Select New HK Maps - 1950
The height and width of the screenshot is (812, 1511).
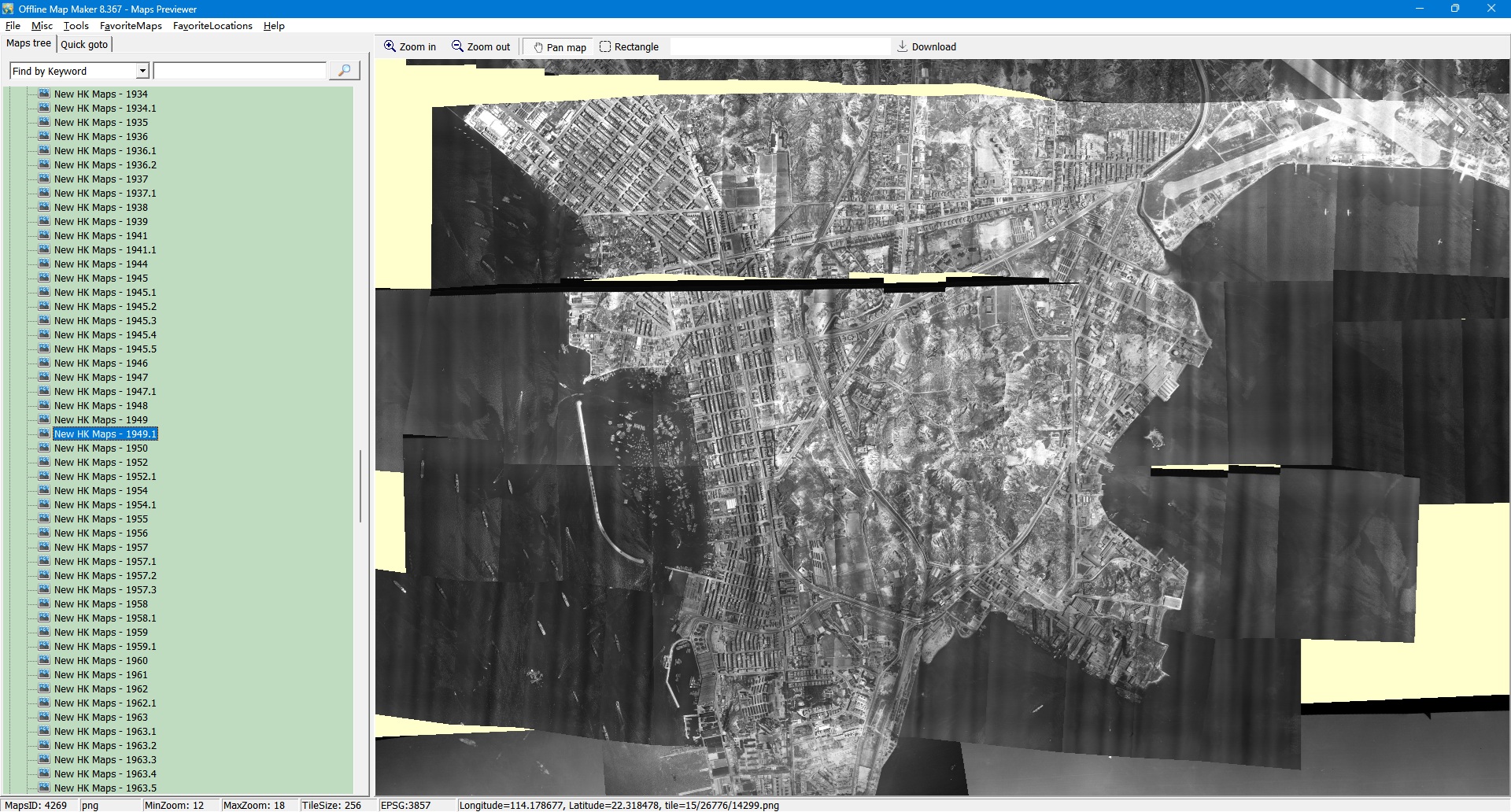(101, 448)
